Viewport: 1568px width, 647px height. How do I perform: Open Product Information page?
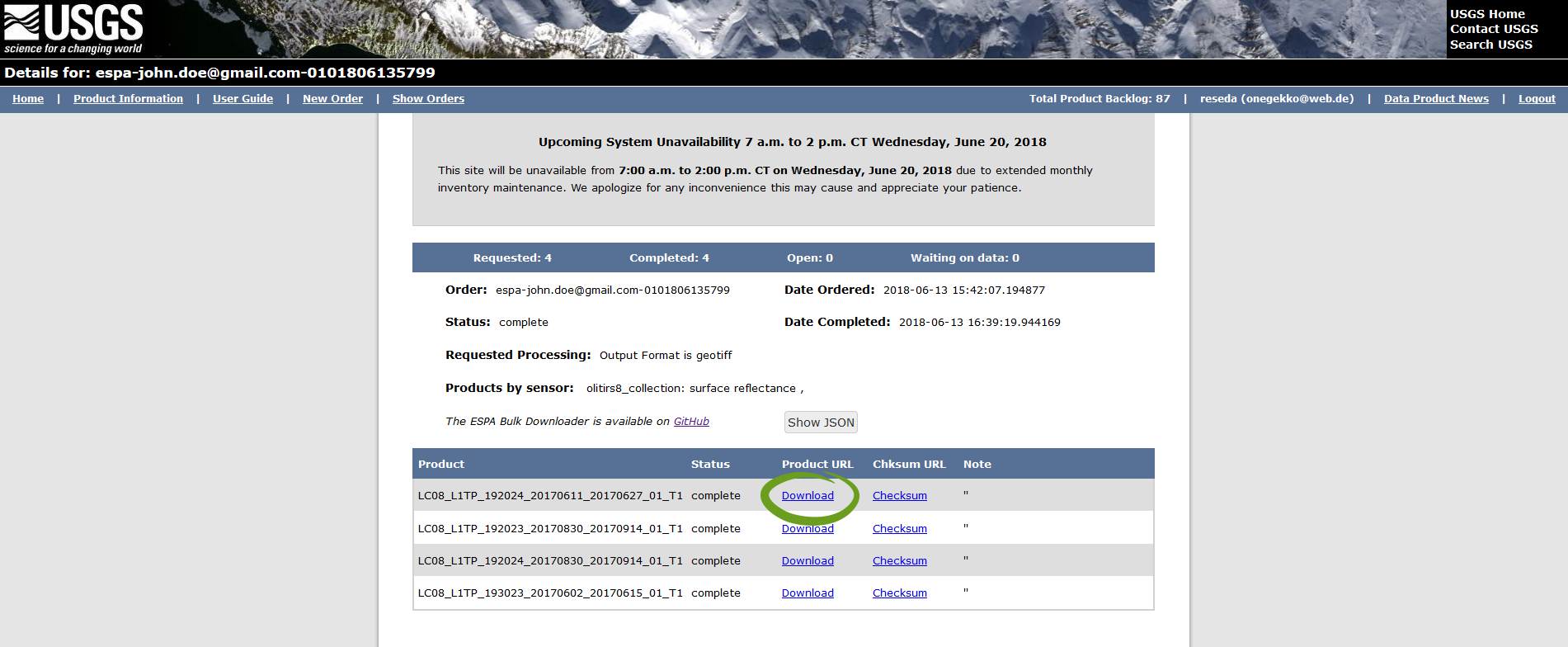point(128,99)
